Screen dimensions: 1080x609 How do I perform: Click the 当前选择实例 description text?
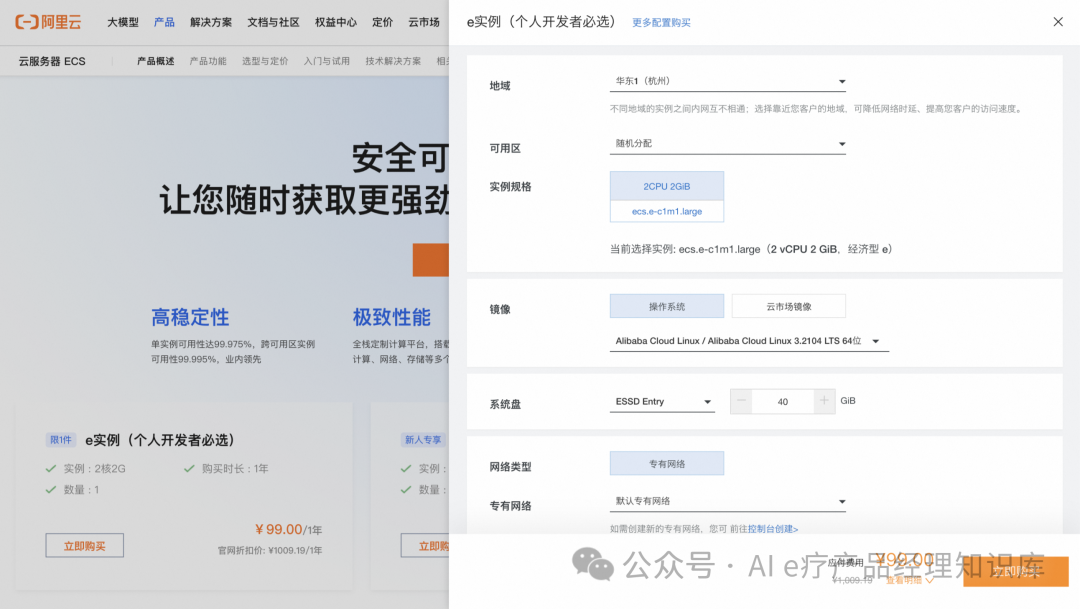(x=751, y=249)
